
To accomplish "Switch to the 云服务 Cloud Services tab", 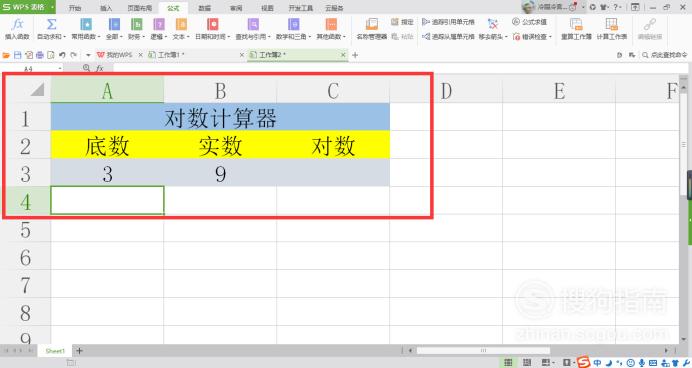I will click(334, 8).
